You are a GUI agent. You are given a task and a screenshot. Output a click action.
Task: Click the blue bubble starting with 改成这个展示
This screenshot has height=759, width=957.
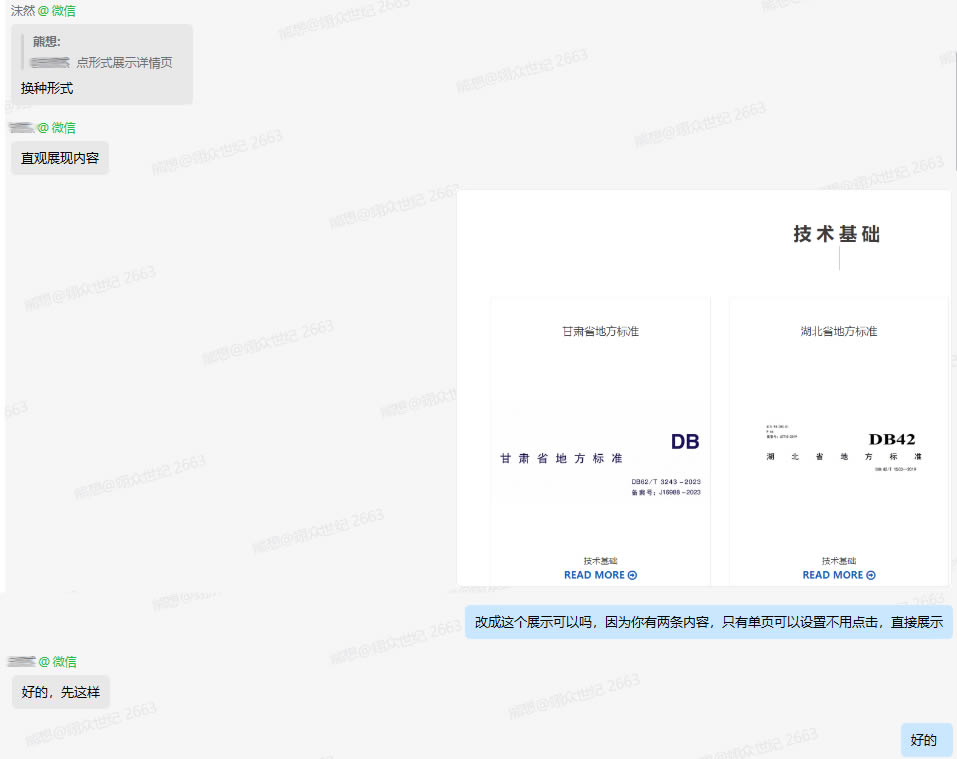[x=708, y=621]
